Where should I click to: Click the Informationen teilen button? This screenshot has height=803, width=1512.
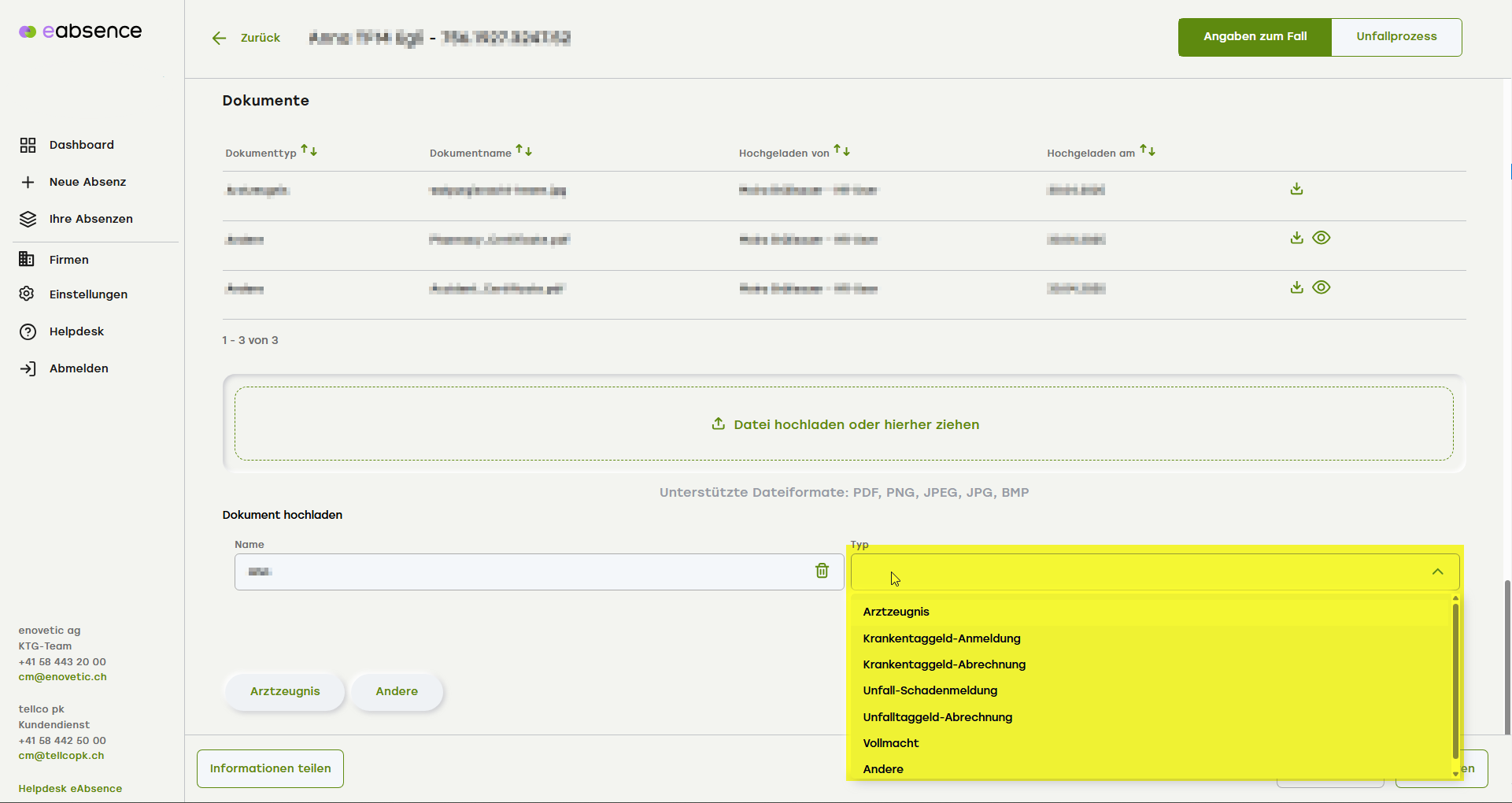270,768
